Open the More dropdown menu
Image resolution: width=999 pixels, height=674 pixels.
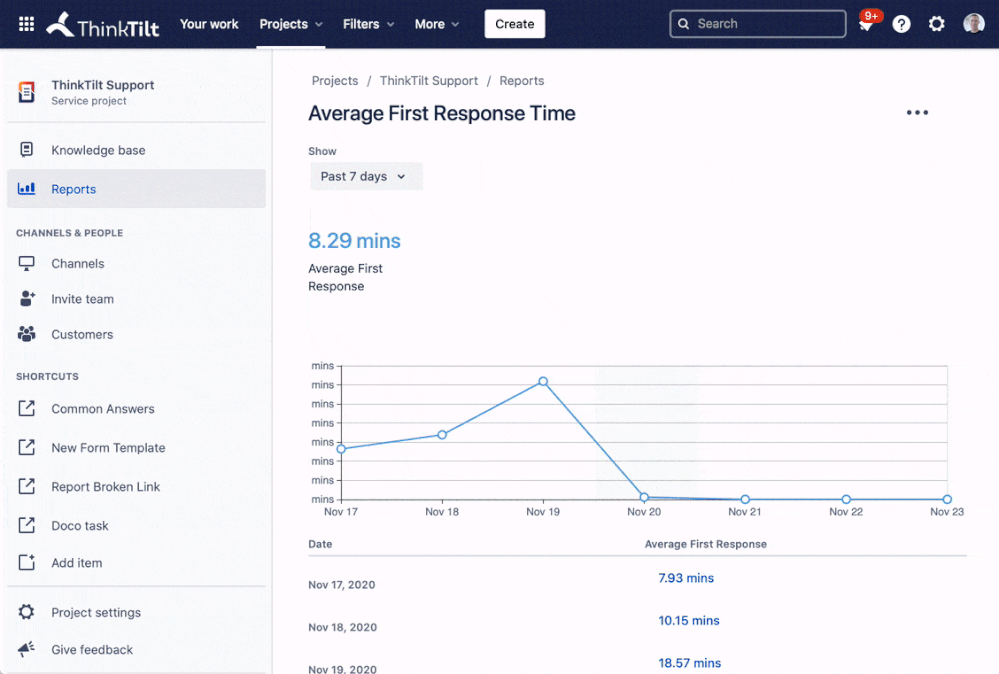[437, 24]
